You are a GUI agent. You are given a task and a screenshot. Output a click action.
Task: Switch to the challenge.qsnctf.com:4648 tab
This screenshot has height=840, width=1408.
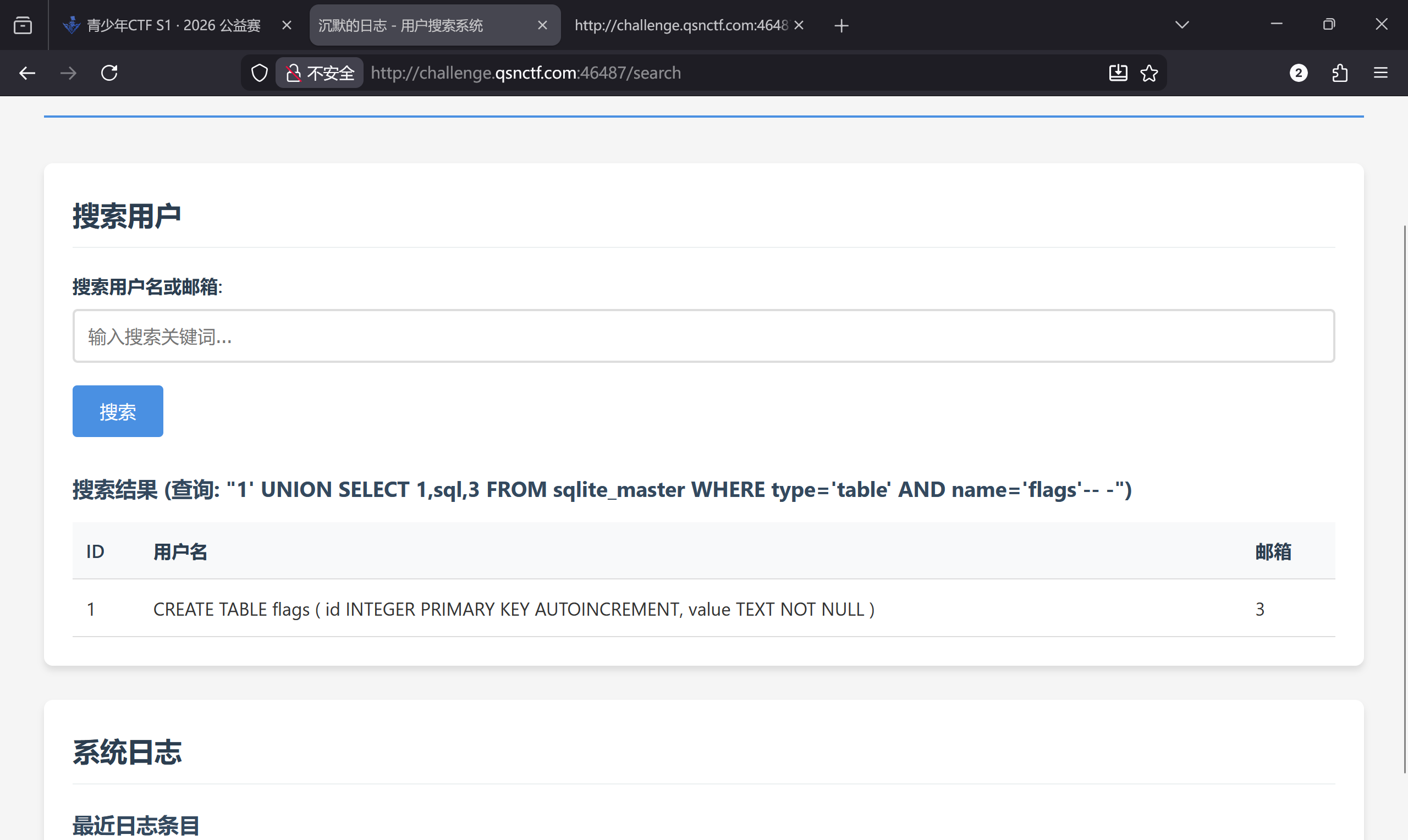coord(679,25)
